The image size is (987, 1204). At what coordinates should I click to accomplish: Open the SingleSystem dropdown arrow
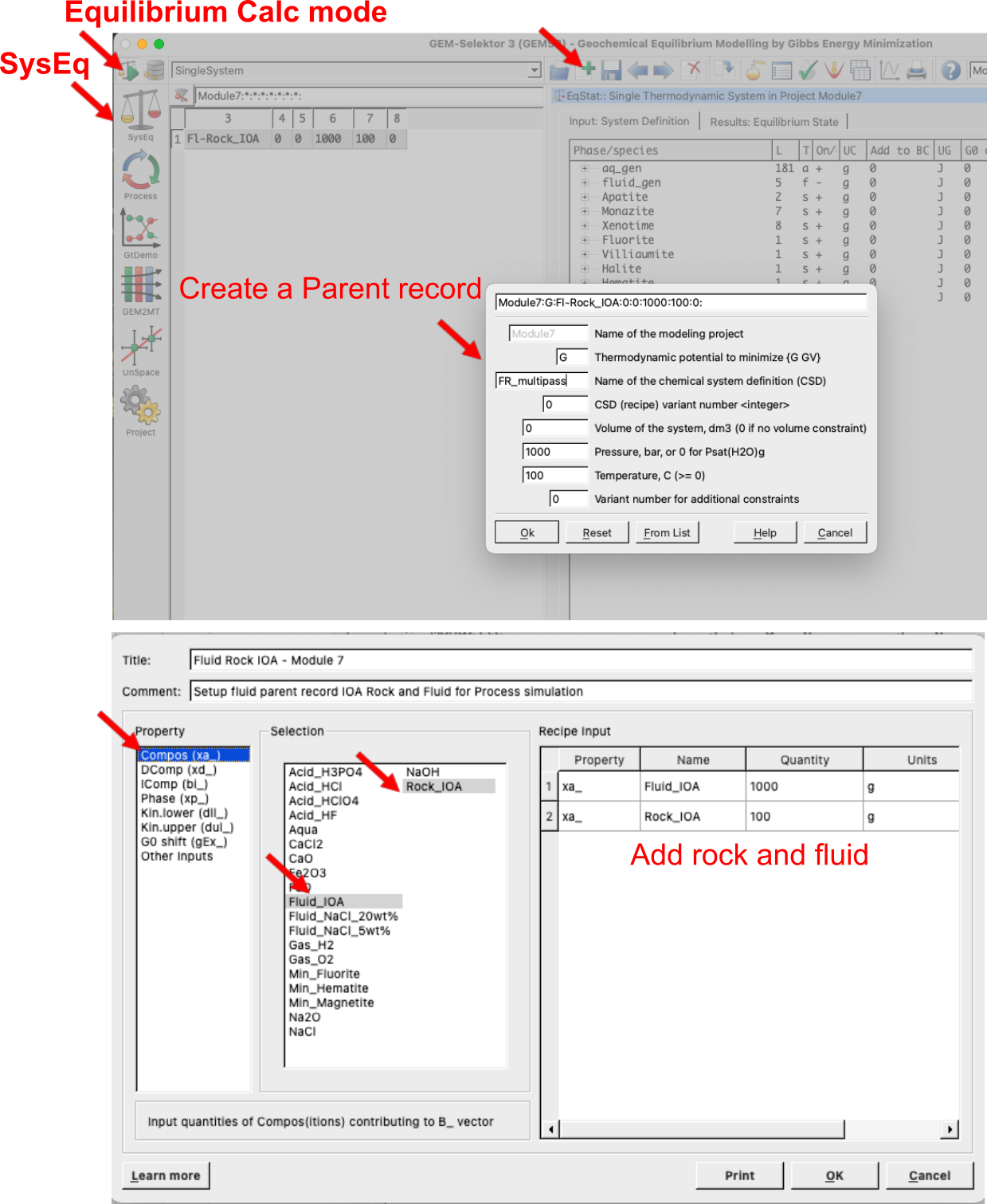pos(535,71)
